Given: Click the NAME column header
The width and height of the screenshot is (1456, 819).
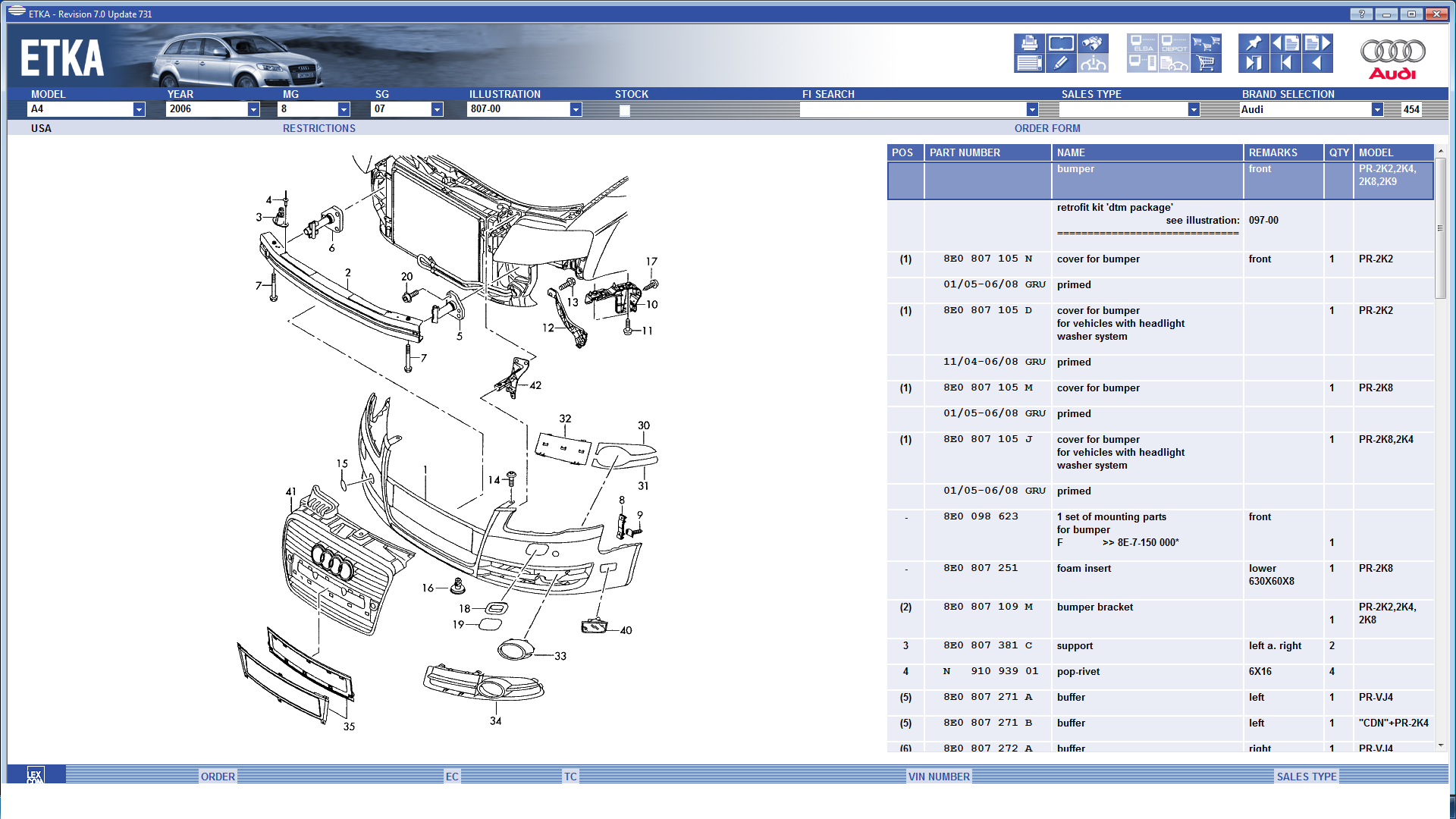Looking at the screenshot, I should 1147,152.
